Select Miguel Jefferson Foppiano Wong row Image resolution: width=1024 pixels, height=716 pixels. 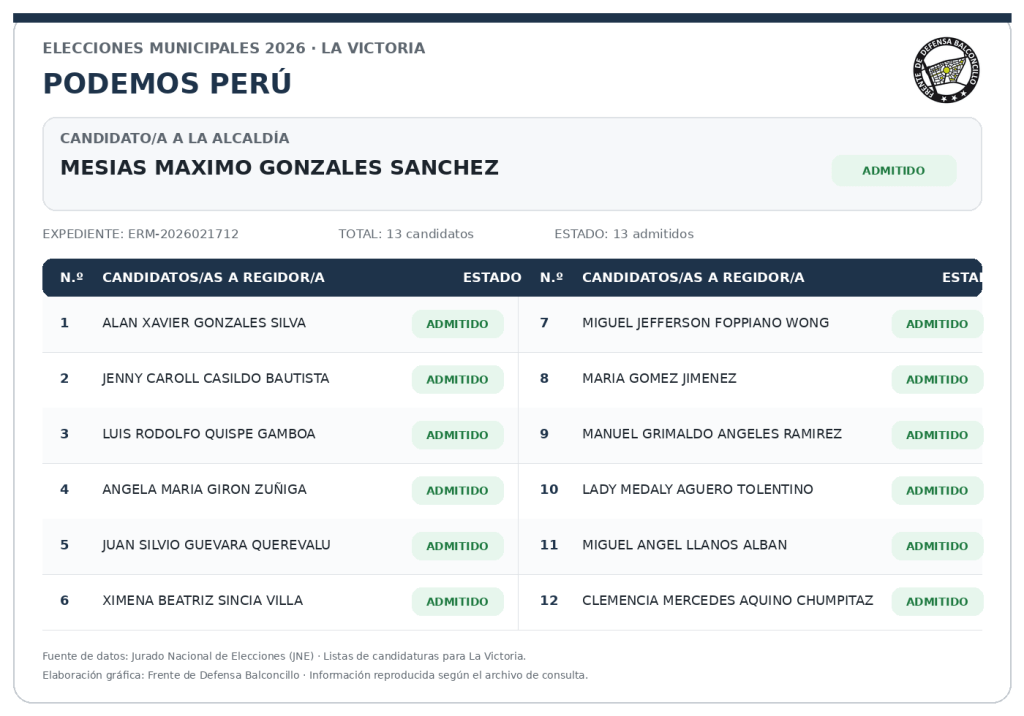pyautogui.click(x=750, y=325)
